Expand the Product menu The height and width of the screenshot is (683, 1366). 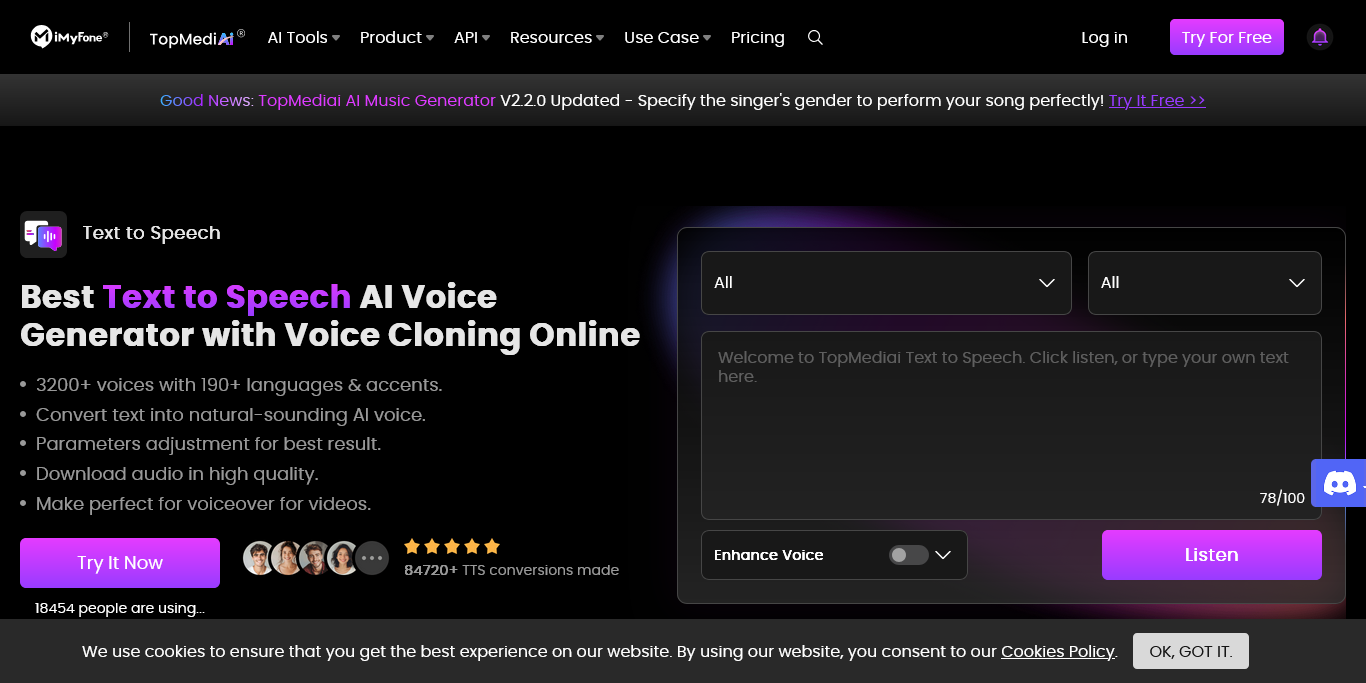pos(397,37)
